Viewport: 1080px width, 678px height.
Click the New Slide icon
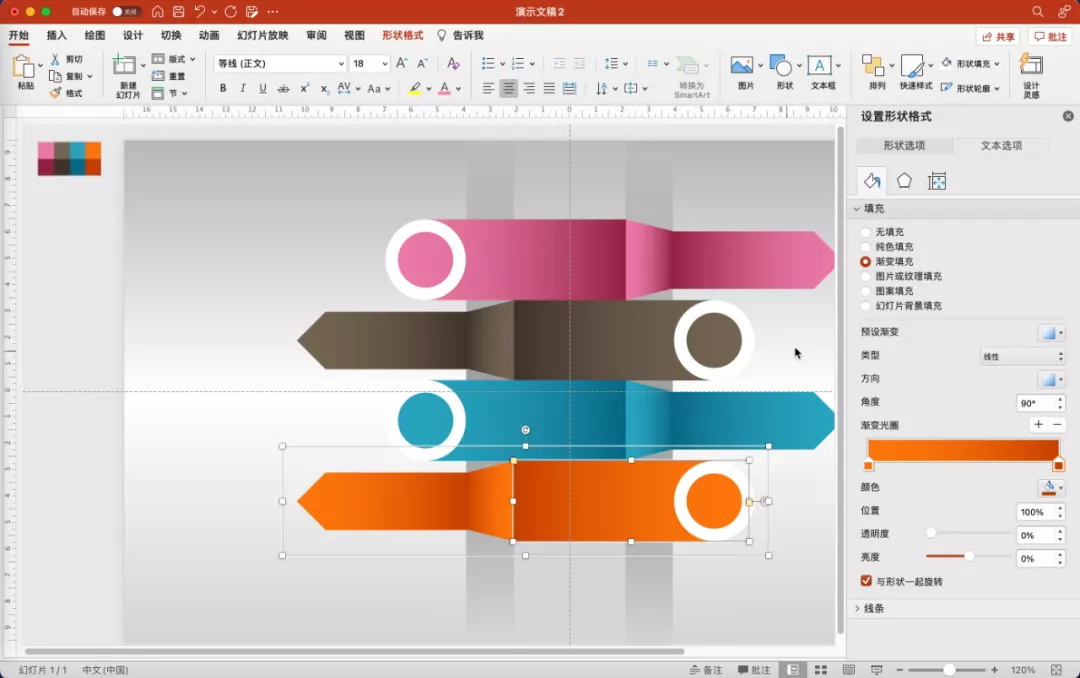pyautogui.click(x=125, y=66)
